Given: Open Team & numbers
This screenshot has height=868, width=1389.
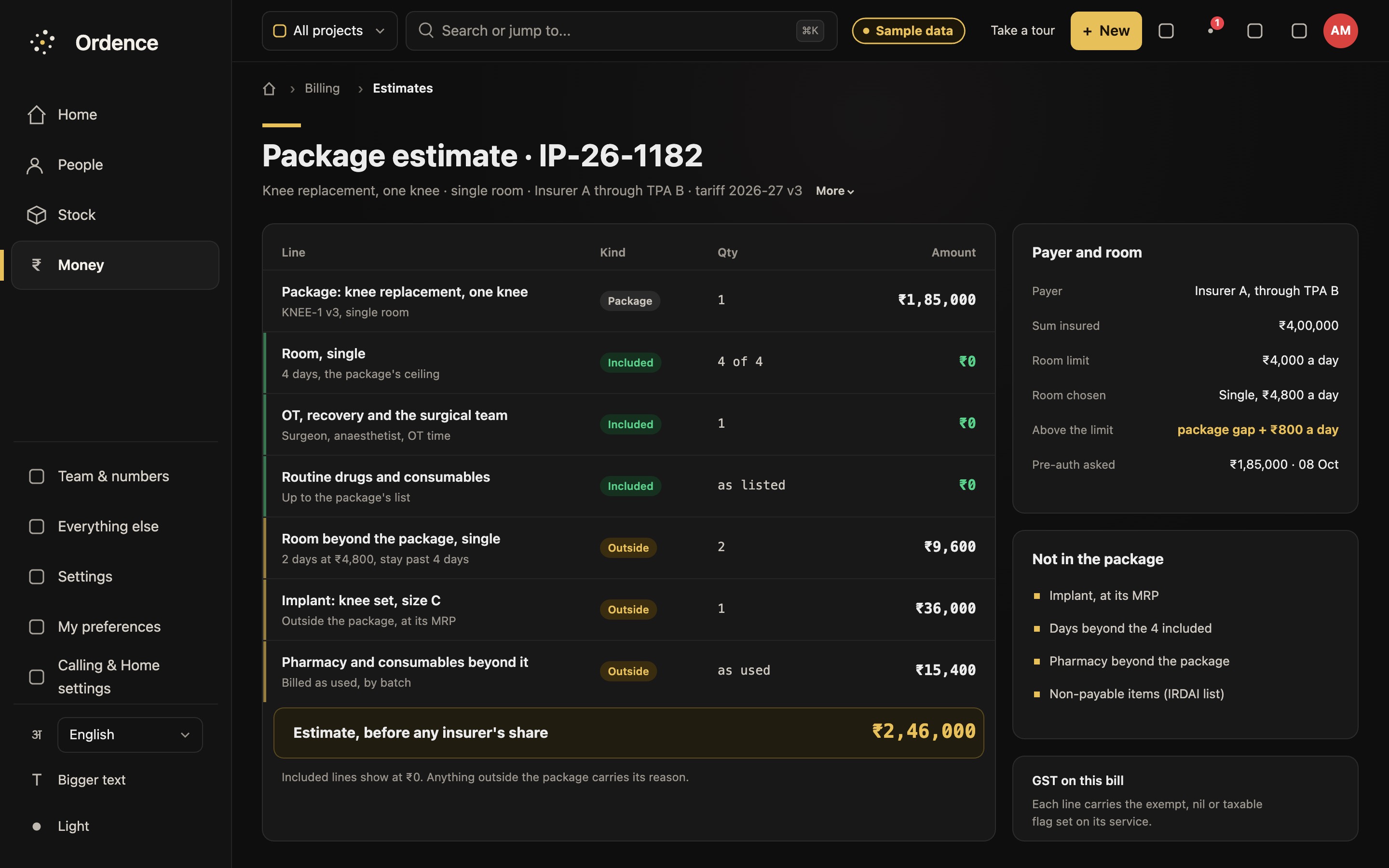Looking at the screenshot, I should 115,476.
